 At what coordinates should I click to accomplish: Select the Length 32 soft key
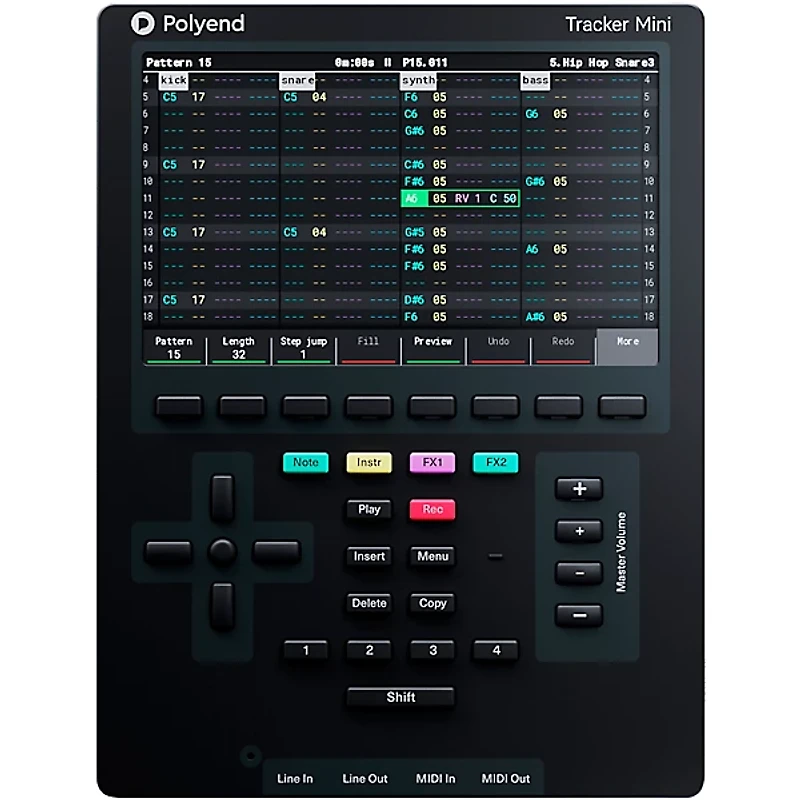(x=239, y=347)
